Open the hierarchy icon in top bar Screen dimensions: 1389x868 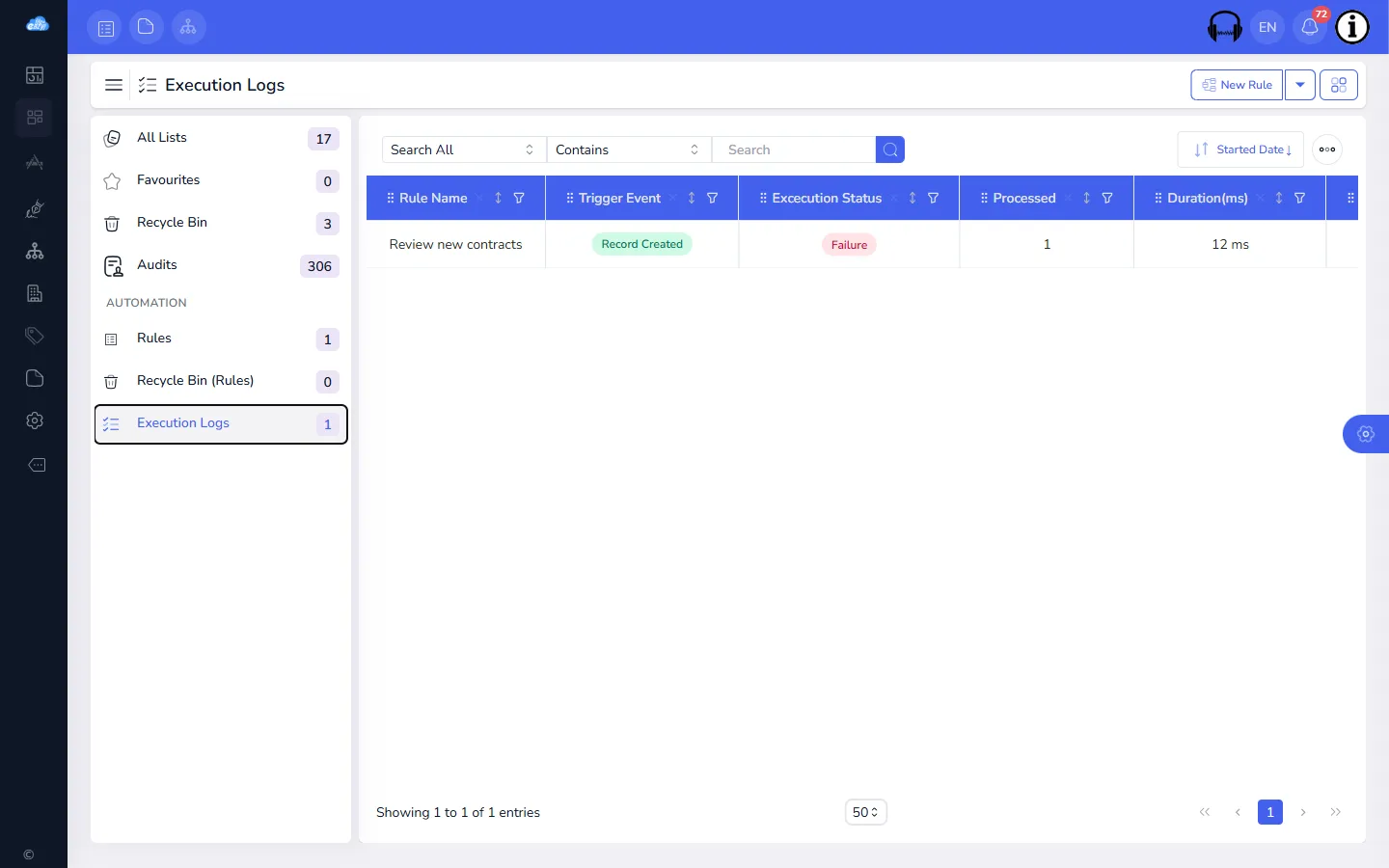click(x=189, y=27)
